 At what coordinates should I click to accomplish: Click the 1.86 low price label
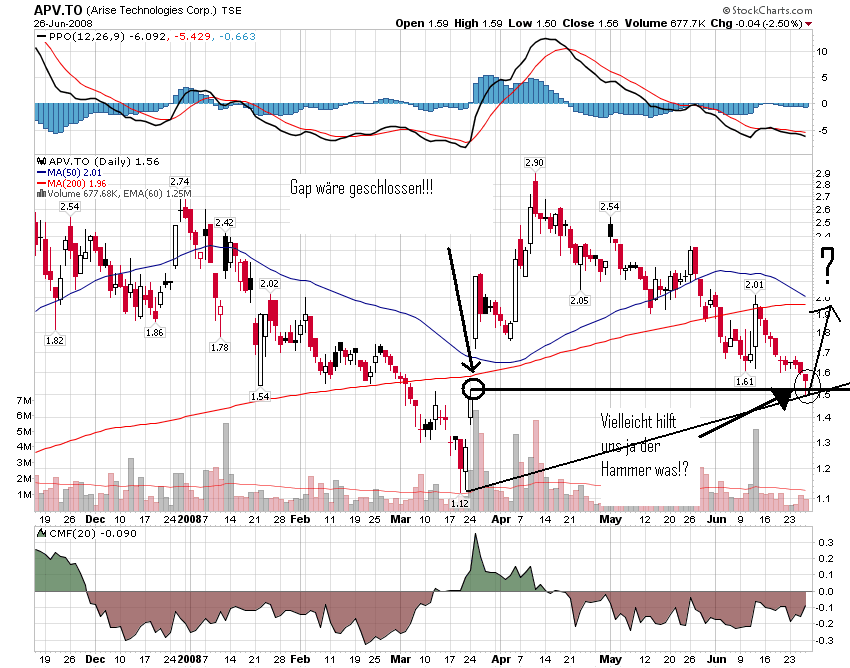point(154,332)
